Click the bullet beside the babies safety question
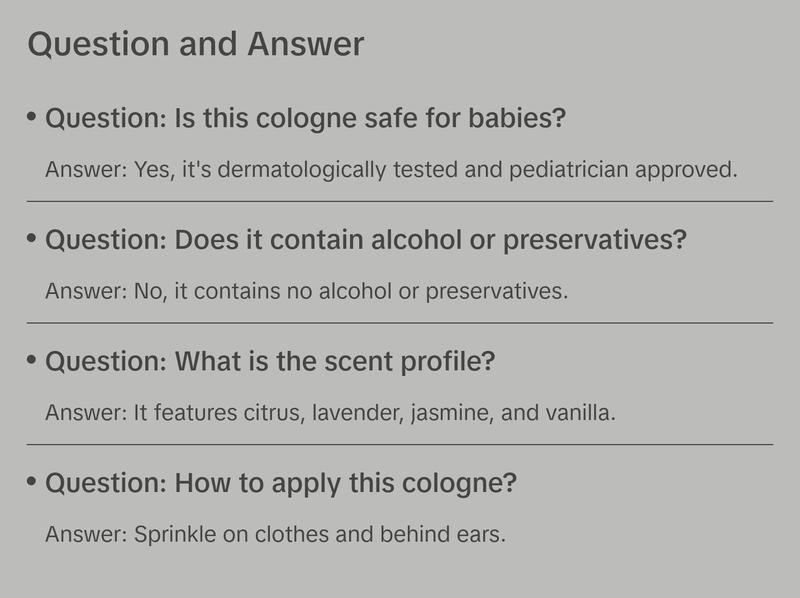Screen dimensions: 800x598 [x=32, y=118]
